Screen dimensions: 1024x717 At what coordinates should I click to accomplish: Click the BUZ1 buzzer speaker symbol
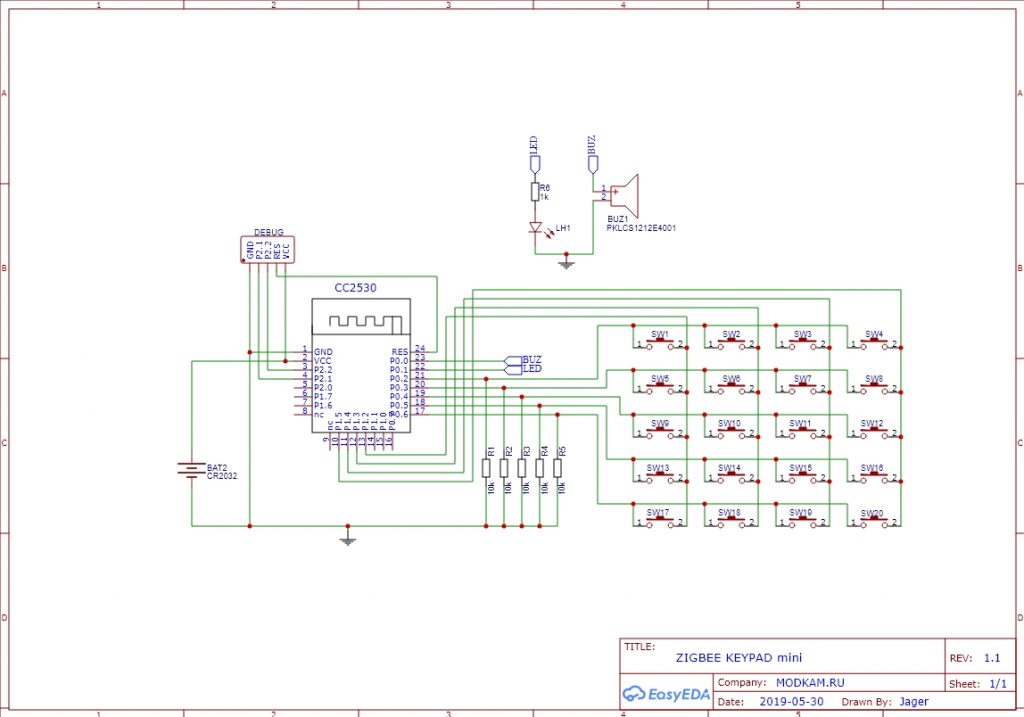click(x=624, y=196)
